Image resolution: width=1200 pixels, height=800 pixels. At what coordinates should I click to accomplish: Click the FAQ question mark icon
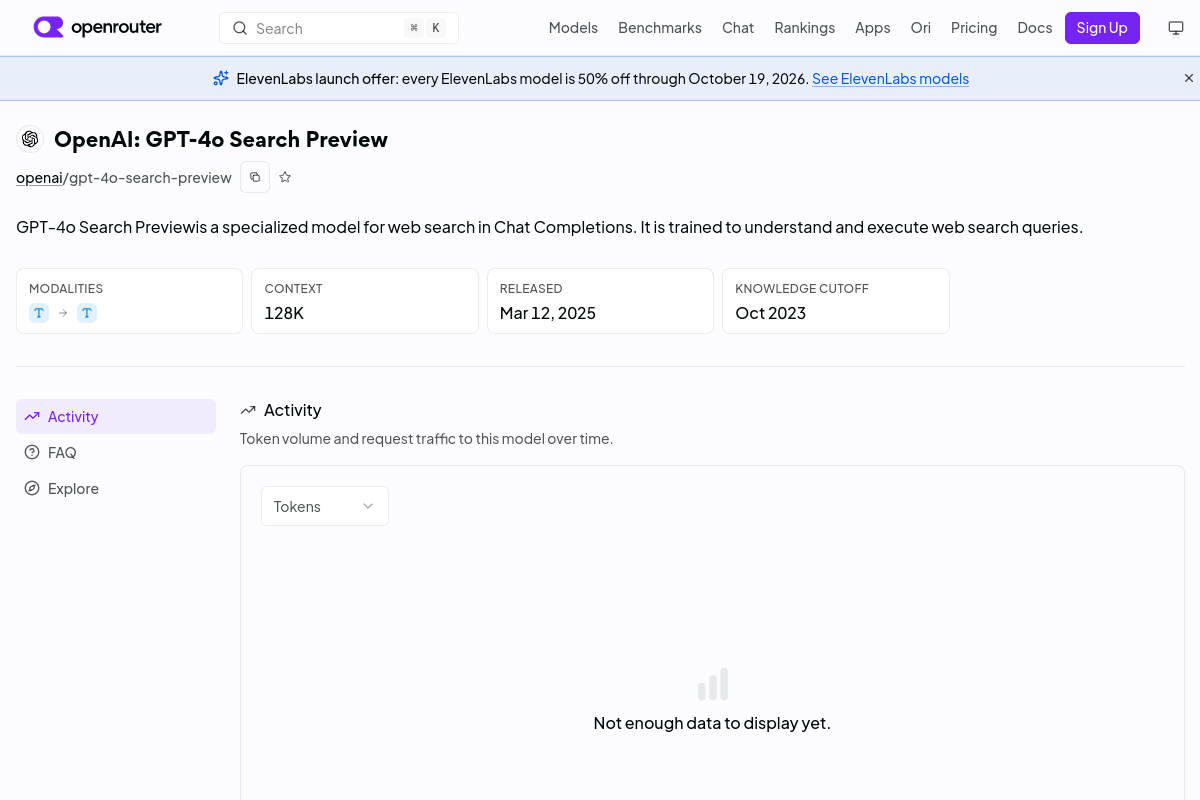tap(32, 452)
